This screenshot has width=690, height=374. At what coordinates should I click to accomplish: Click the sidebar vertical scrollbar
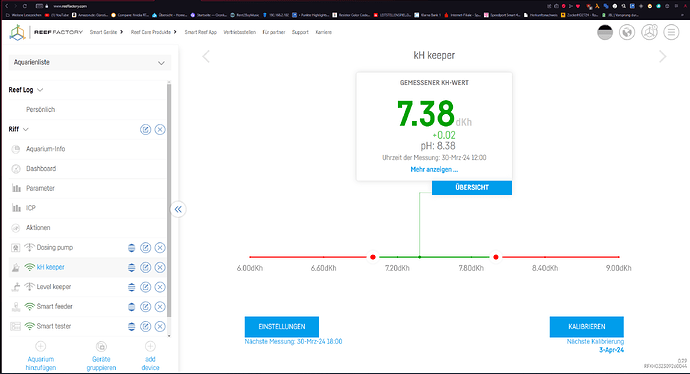169,200
